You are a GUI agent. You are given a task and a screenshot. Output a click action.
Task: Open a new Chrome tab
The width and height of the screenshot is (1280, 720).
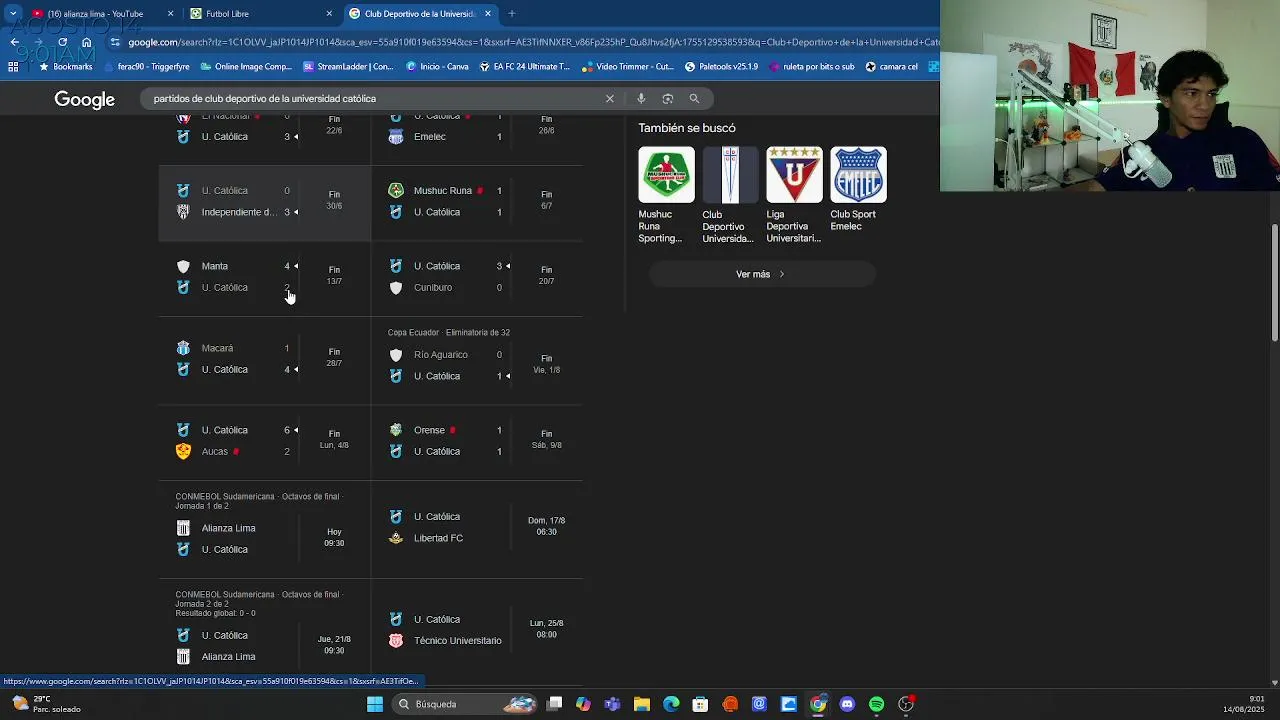point(511,14)
